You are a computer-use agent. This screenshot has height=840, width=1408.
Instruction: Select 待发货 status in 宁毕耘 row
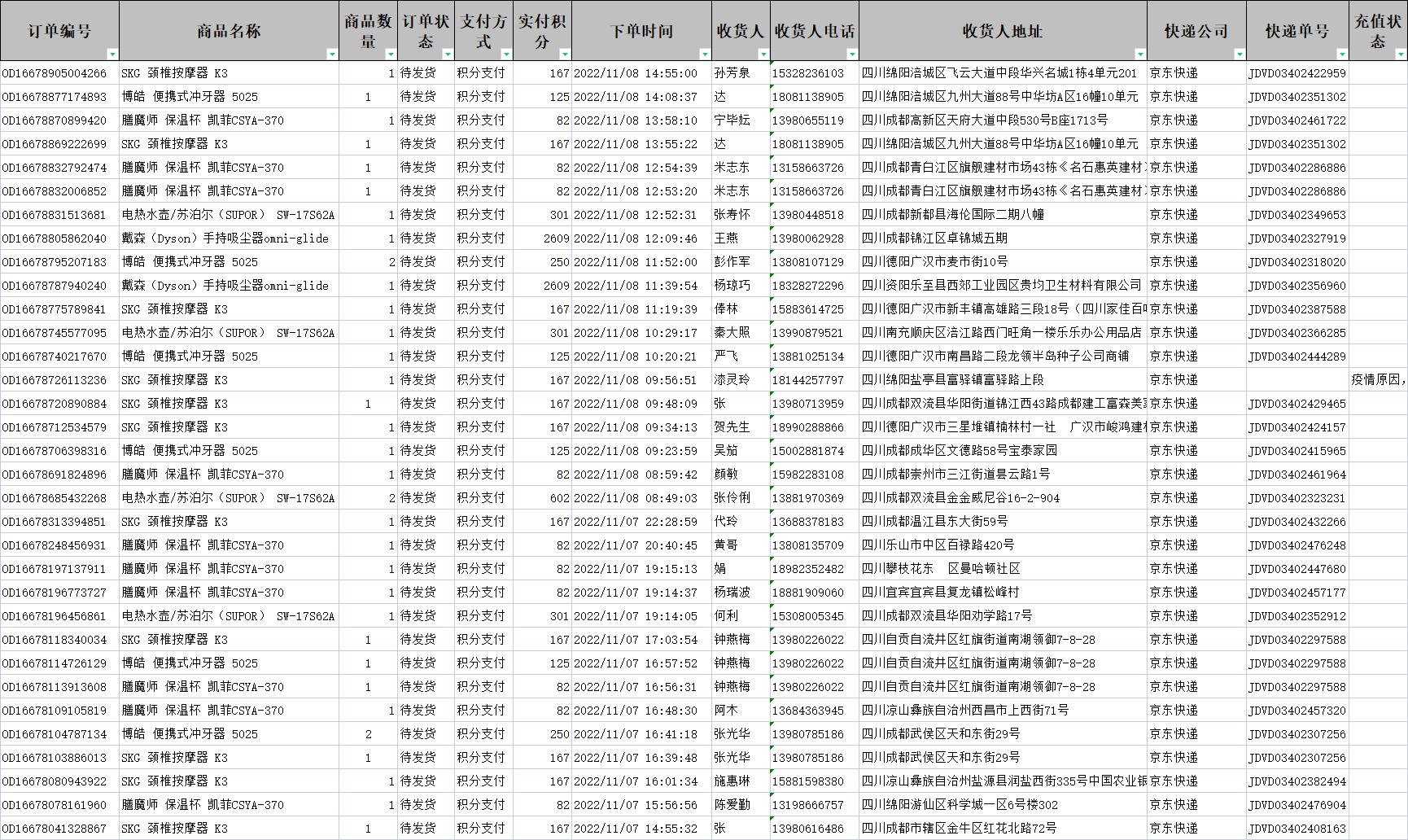click(426, 120)
